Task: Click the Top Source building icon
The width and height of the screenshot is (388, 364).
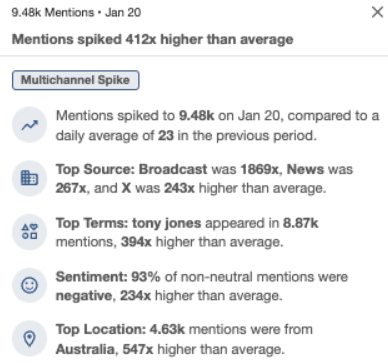Action: pyautogui.click(x=30, y=178)
